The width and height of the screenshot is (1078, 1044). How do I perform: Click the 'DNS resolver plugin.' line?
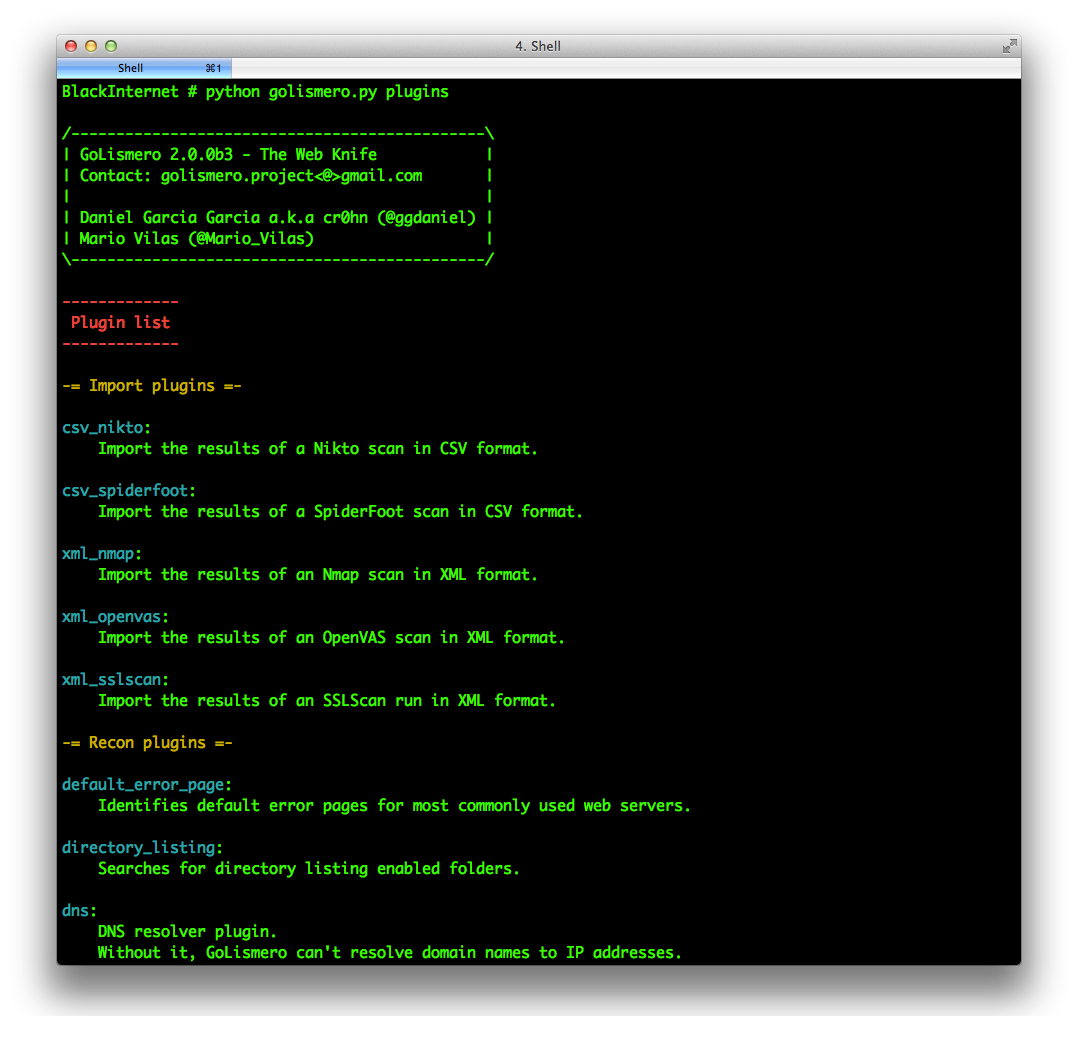(187, 932)
